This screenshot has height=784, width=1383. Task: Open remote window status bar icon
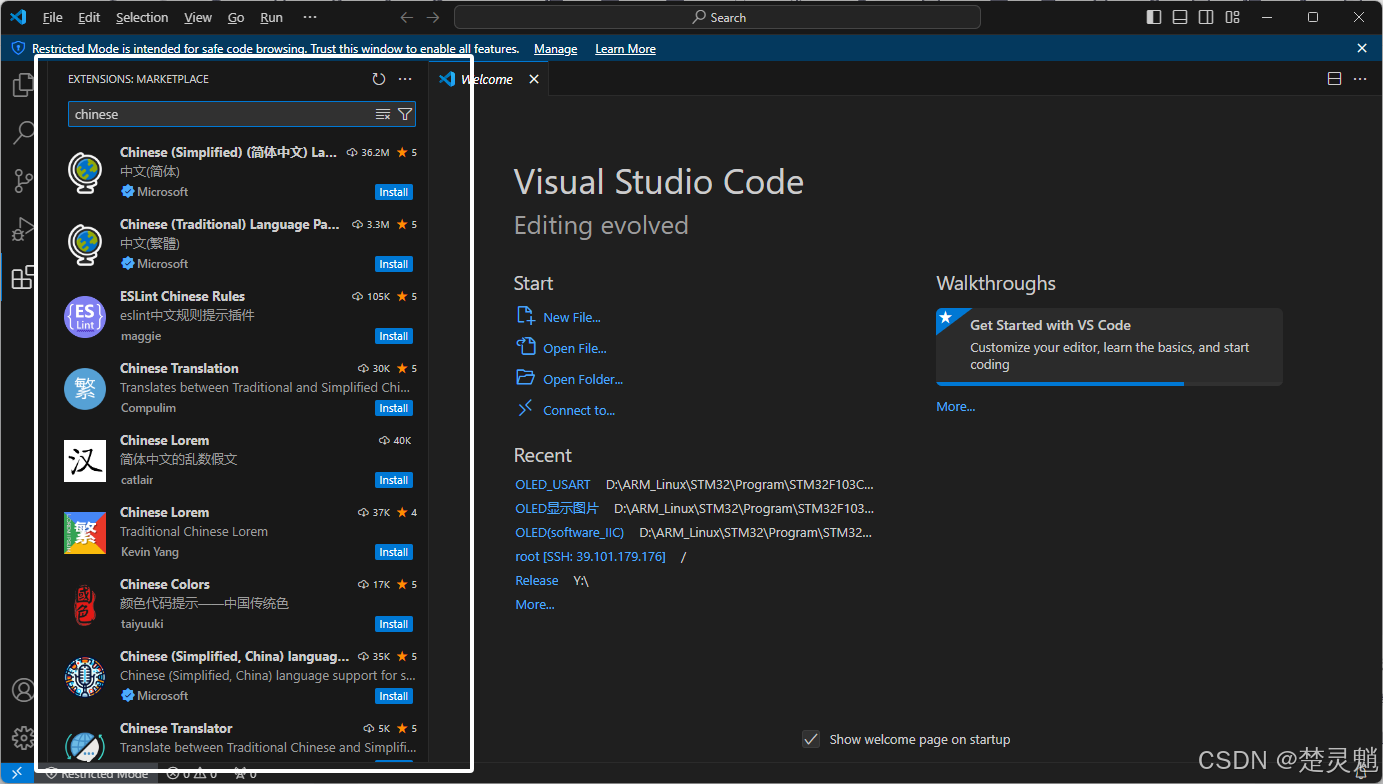point(18,774)
